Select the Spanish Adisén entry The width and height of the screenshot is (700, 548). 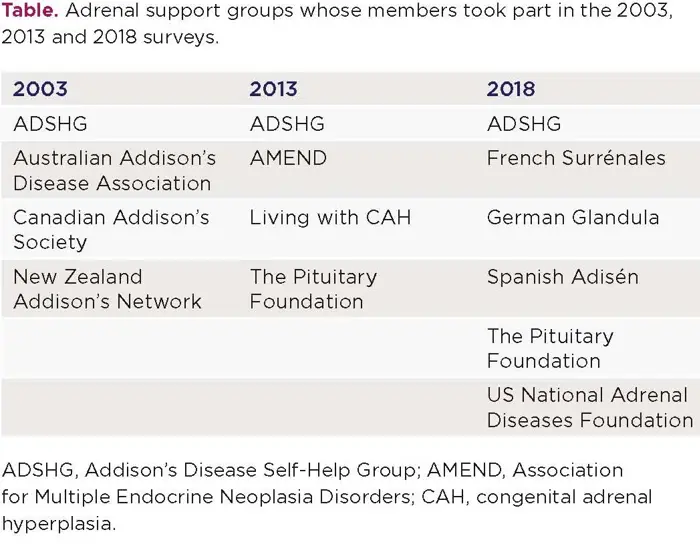tap(562, 277)
